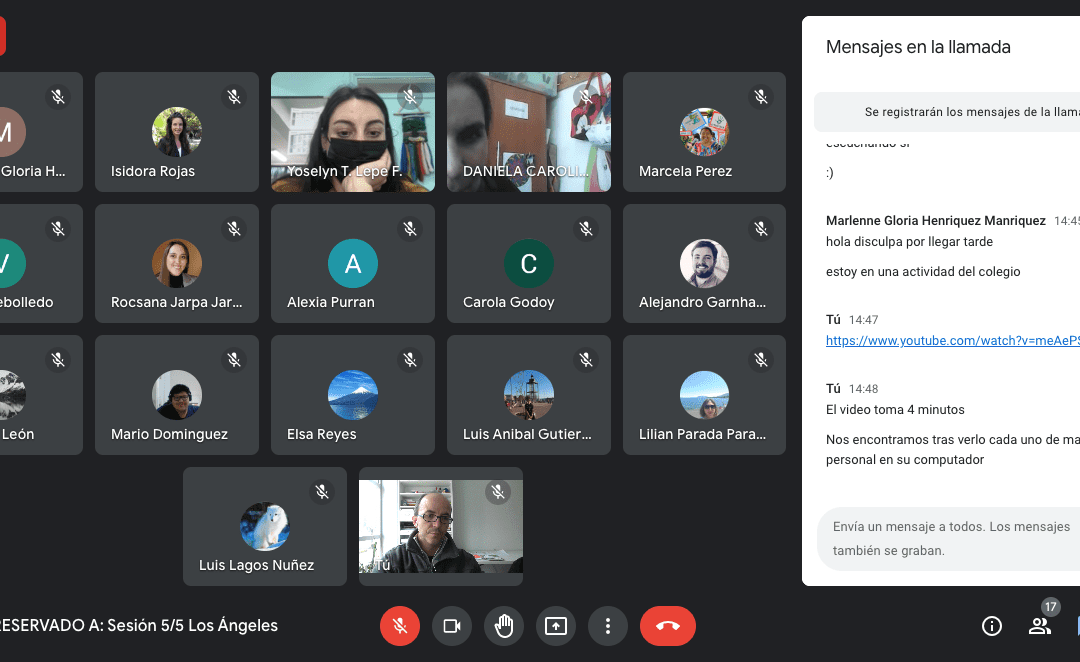1080x662 pixels.
Task: Click the muted mic icon on Alexia Purran's tile
Action: [411, 229]
